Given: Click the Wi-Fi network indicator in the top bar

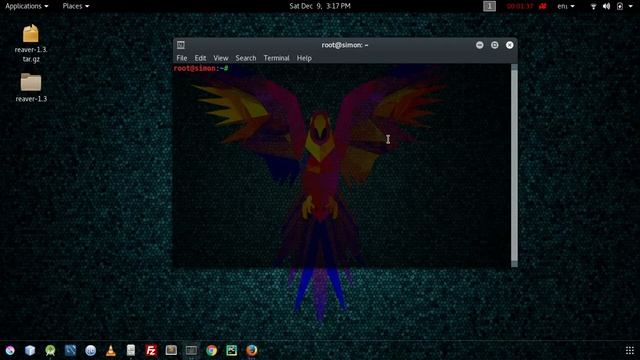Looking at the screenshot, I should click(593, 6).
